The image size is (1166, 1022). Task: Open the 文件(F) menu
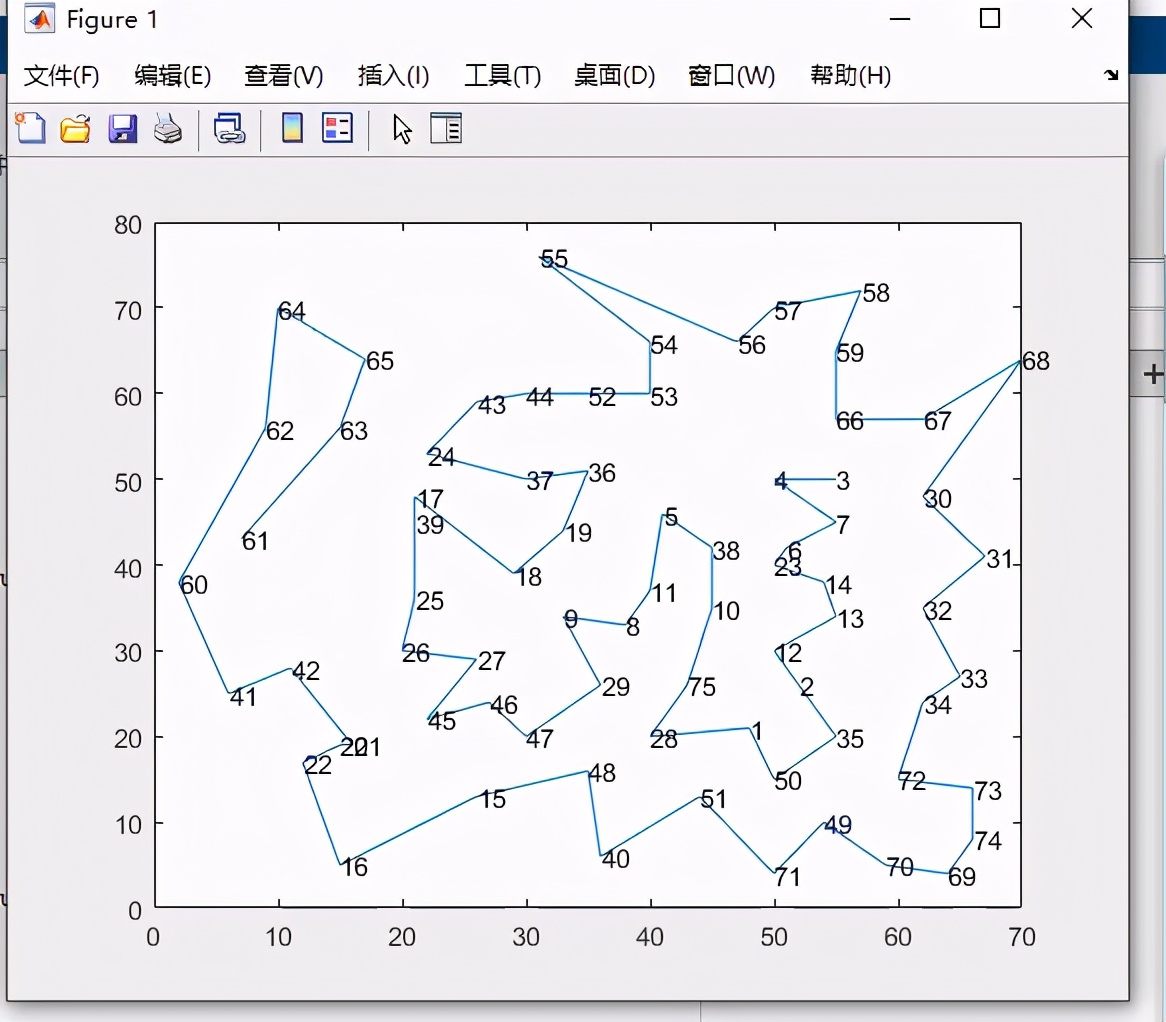62,76
